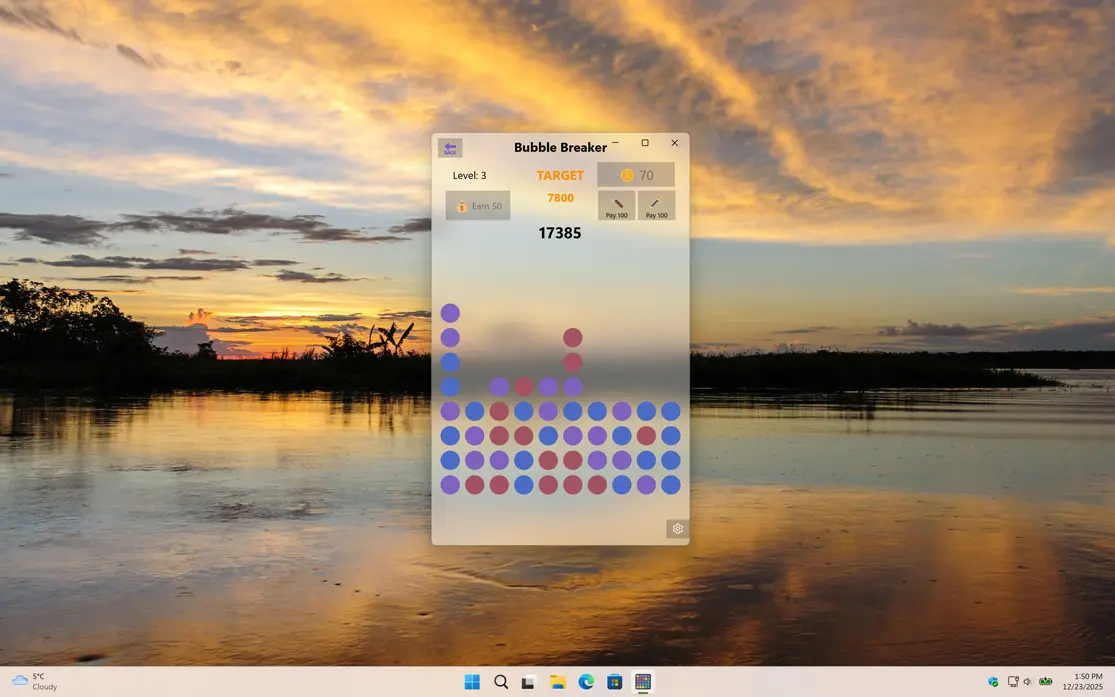The height and width of the screenshot is (697, 1115).
Task: Select the topmost blue bubble in rightmost column
Action: coord(671,411)
